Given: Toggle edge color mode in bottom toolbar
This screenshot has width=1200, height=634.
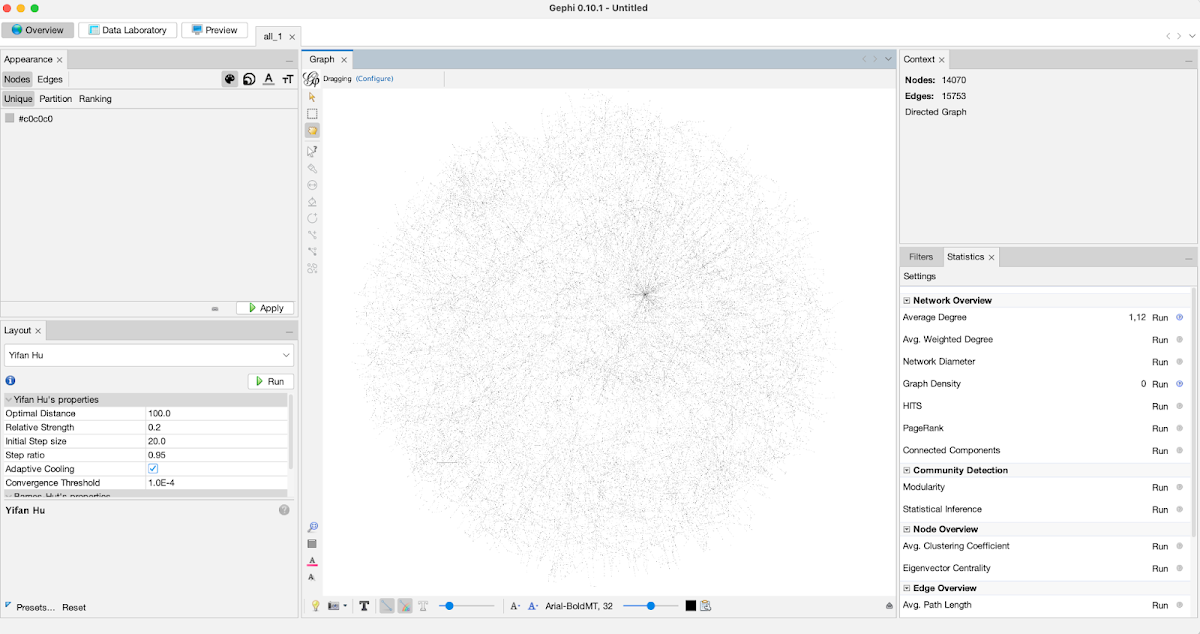Looking at the screenshot, I should (404, 605).
